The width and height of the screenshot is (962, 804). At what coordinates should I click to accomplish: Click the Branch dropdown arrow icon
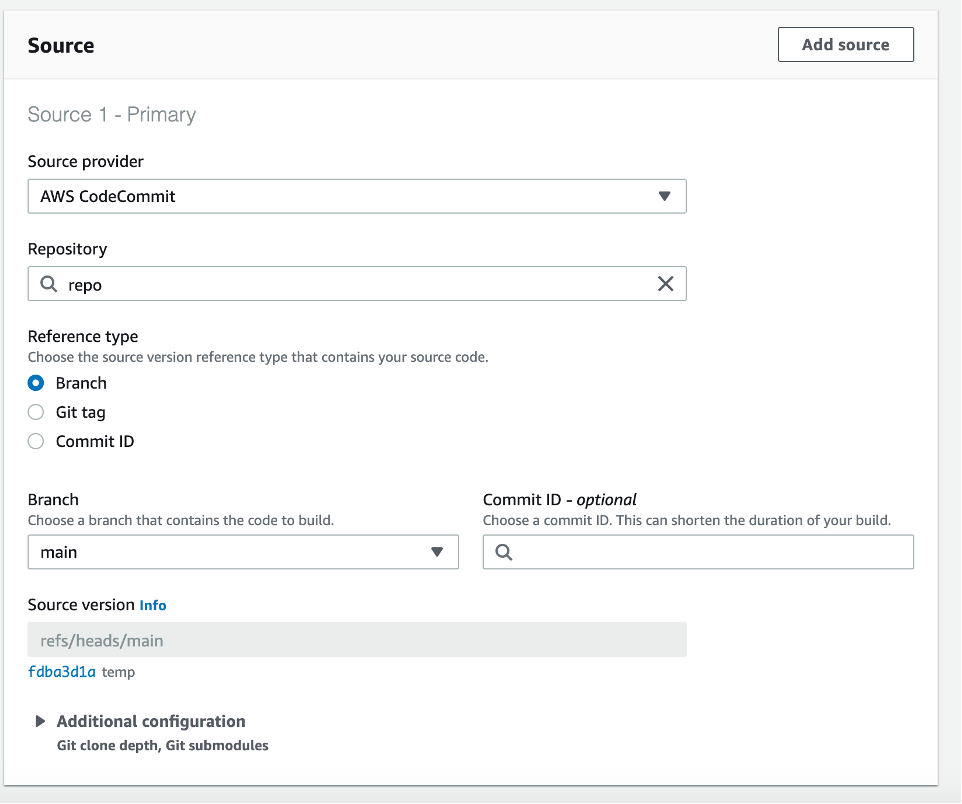point(437,552)
